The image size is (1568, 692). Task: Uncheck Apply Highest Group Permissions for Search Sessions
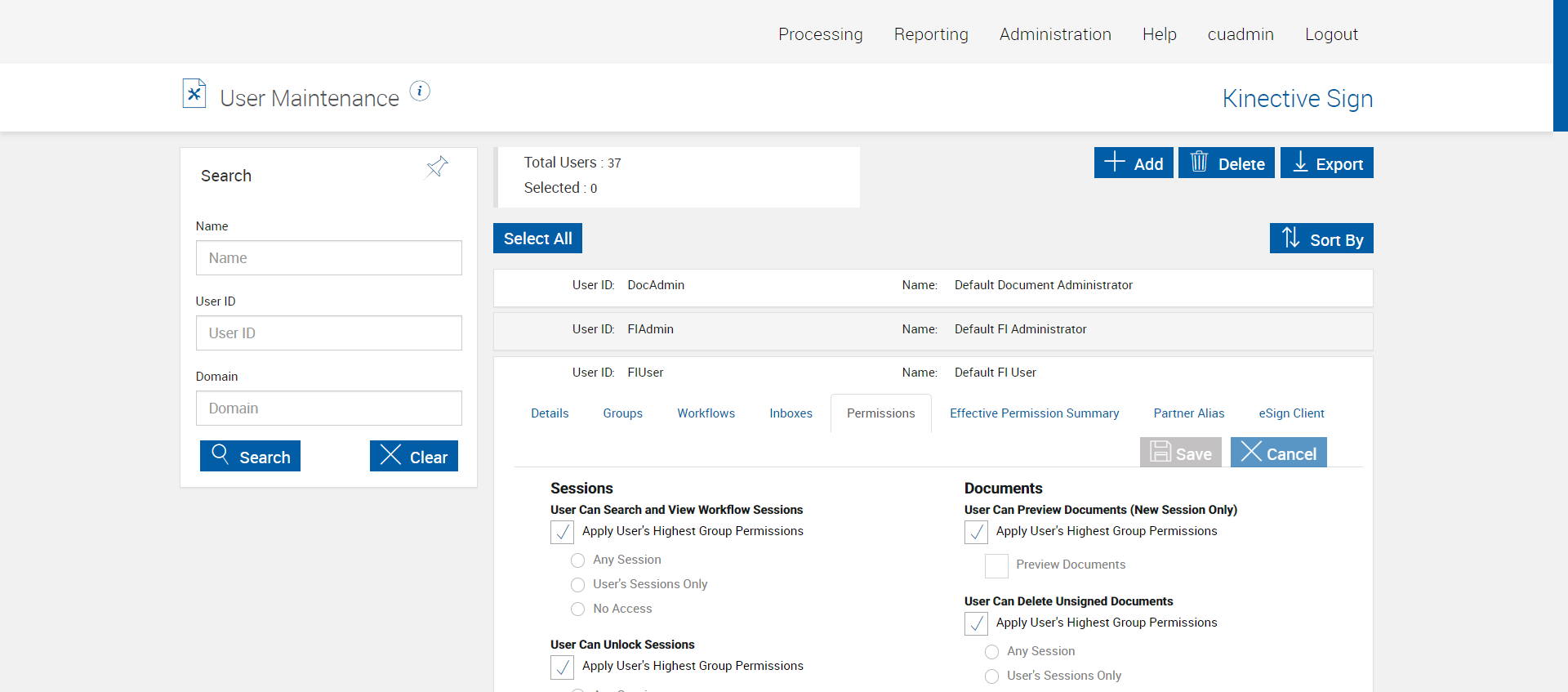pyautogui.click(x=563, y=533)
